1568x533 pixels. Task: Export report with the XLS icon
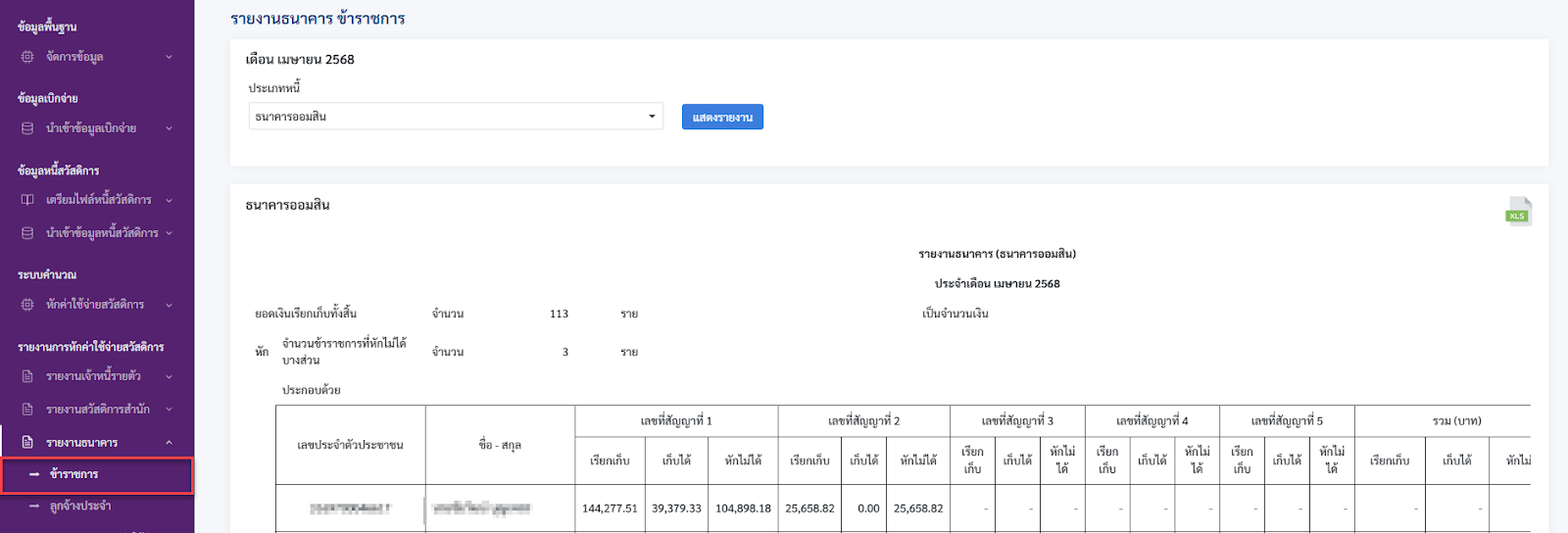pos(1518,211)
